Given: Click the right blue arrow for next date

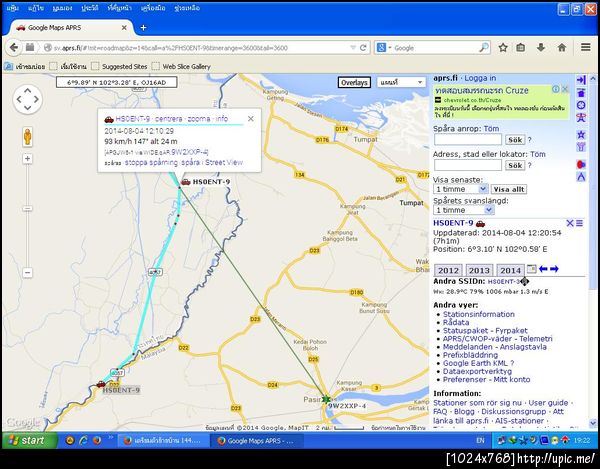Looking at the screenshot, I should tap(554, 269).
